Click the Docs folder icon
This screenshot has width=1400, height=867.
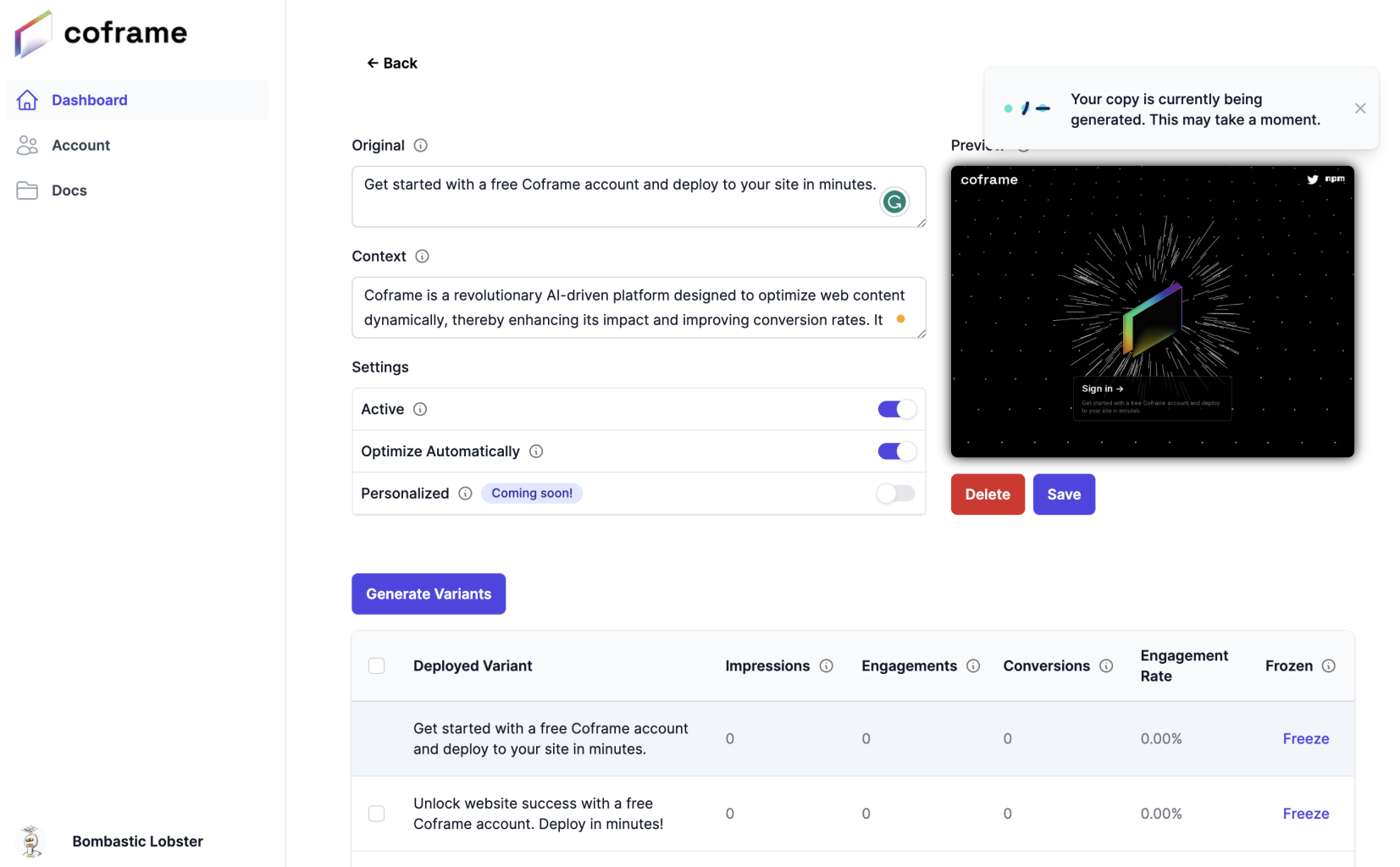(27, 191)
